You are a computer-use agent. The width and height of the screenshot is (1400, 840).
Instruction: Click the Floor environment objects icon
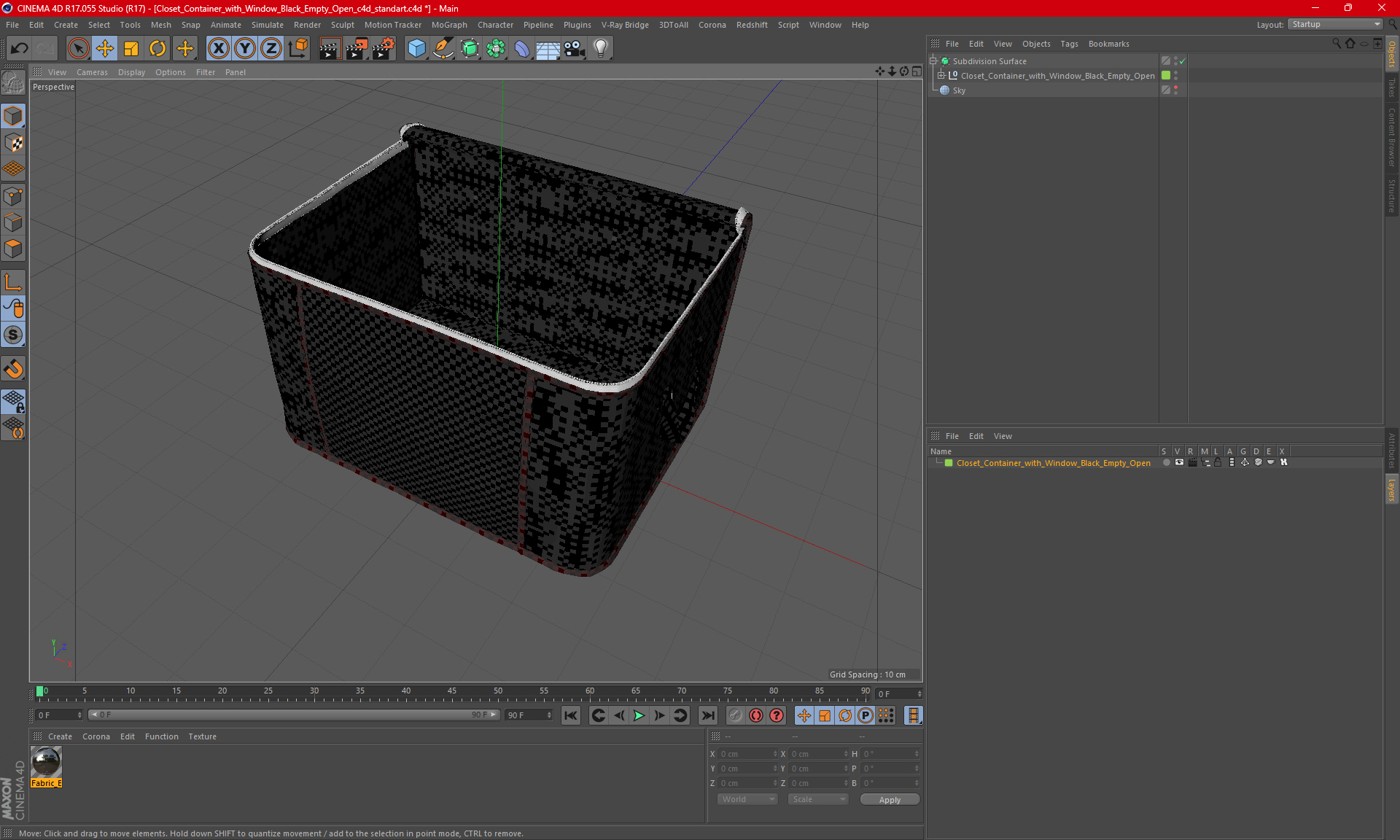click(x=548, y=49)
